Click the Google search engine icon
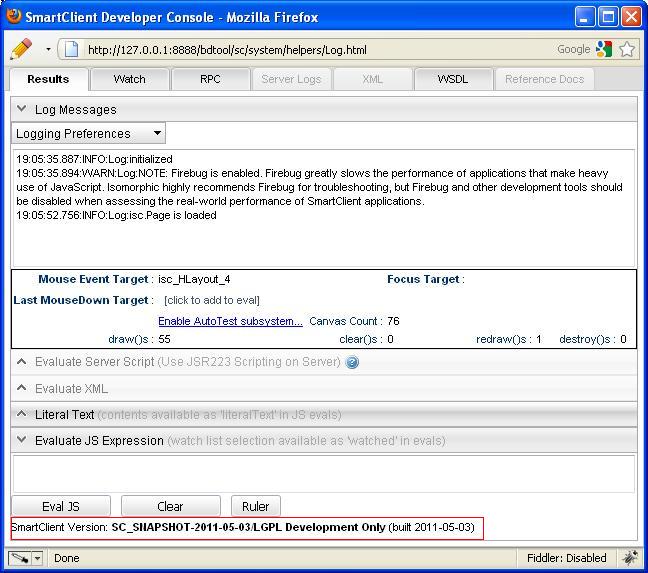Viewport: 648px width, 573px height. click(603, 49)
